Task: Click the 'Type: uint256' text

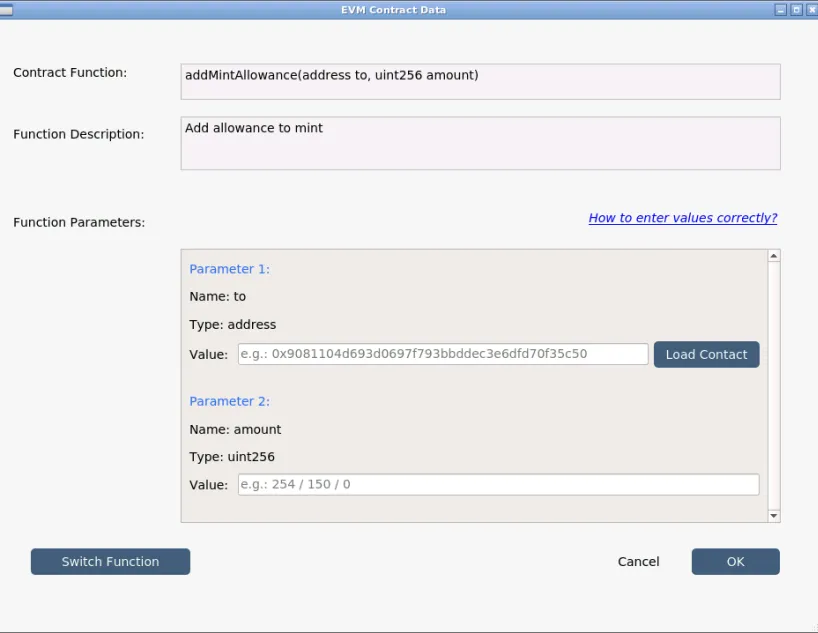Action: (232, 457)
